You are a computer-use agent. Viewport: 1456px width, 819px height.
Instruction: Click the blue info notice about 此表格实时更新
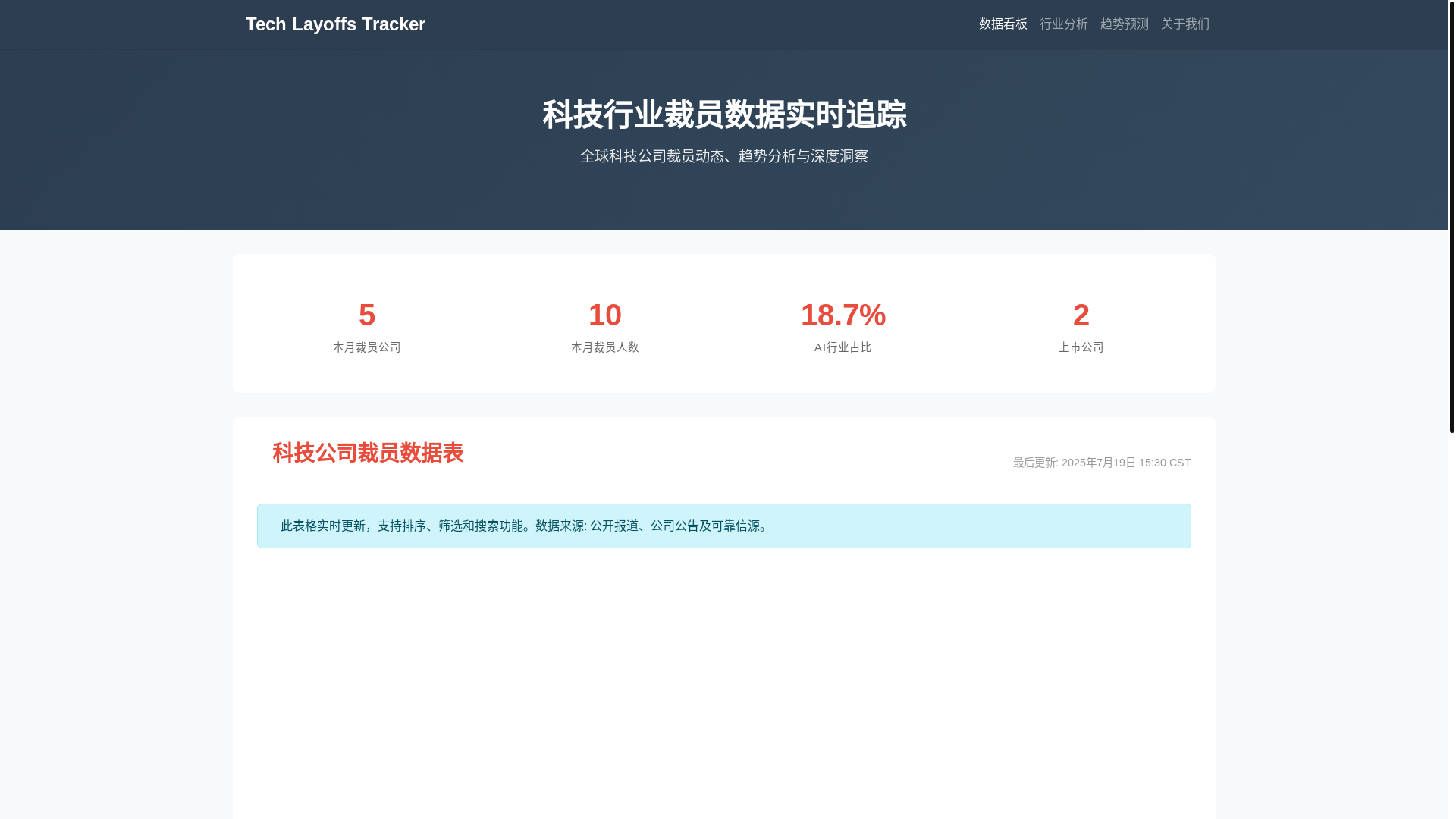click(724, 526)
